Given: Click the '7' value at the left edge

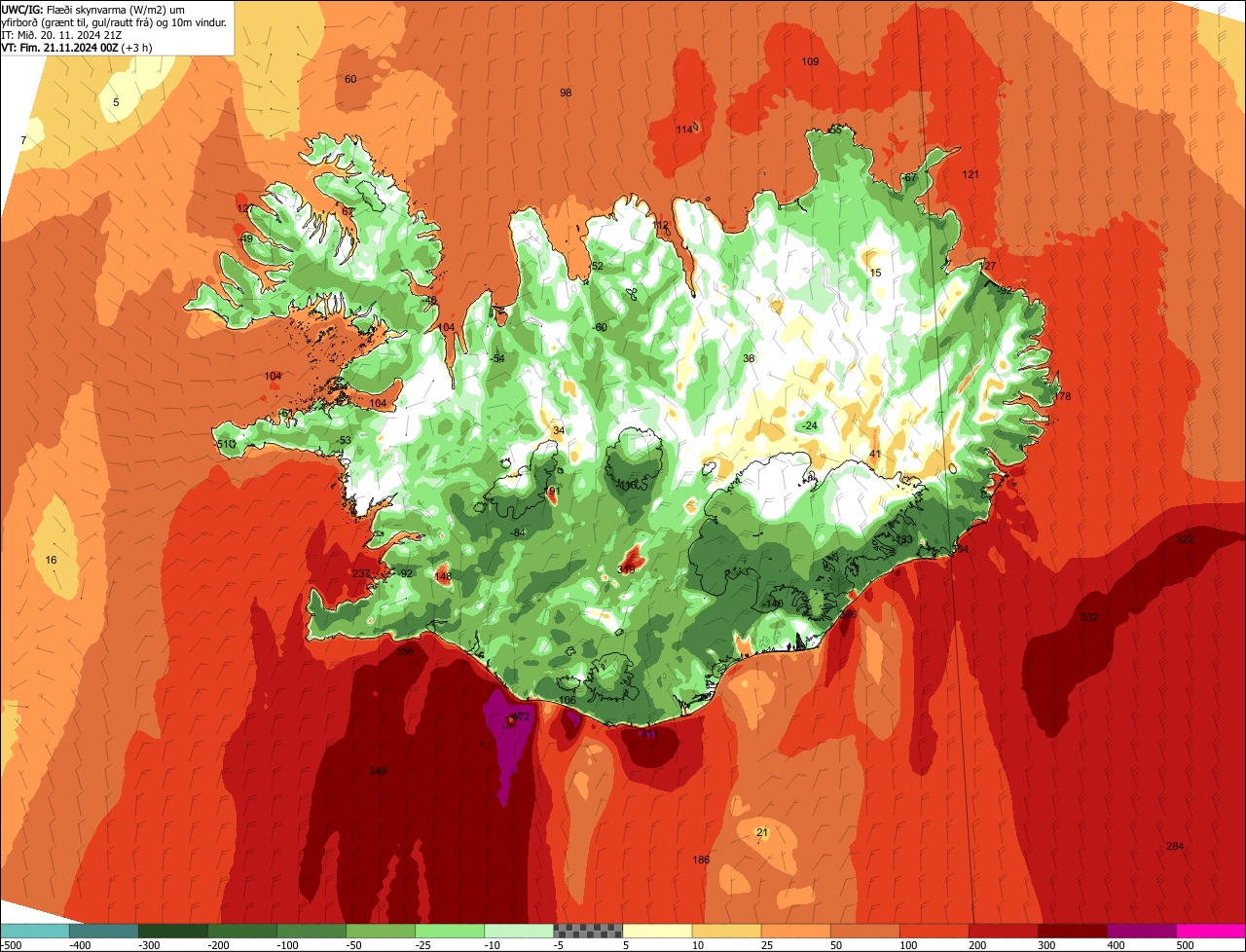Looking at the screenshot, I should (x=23, y=141).
